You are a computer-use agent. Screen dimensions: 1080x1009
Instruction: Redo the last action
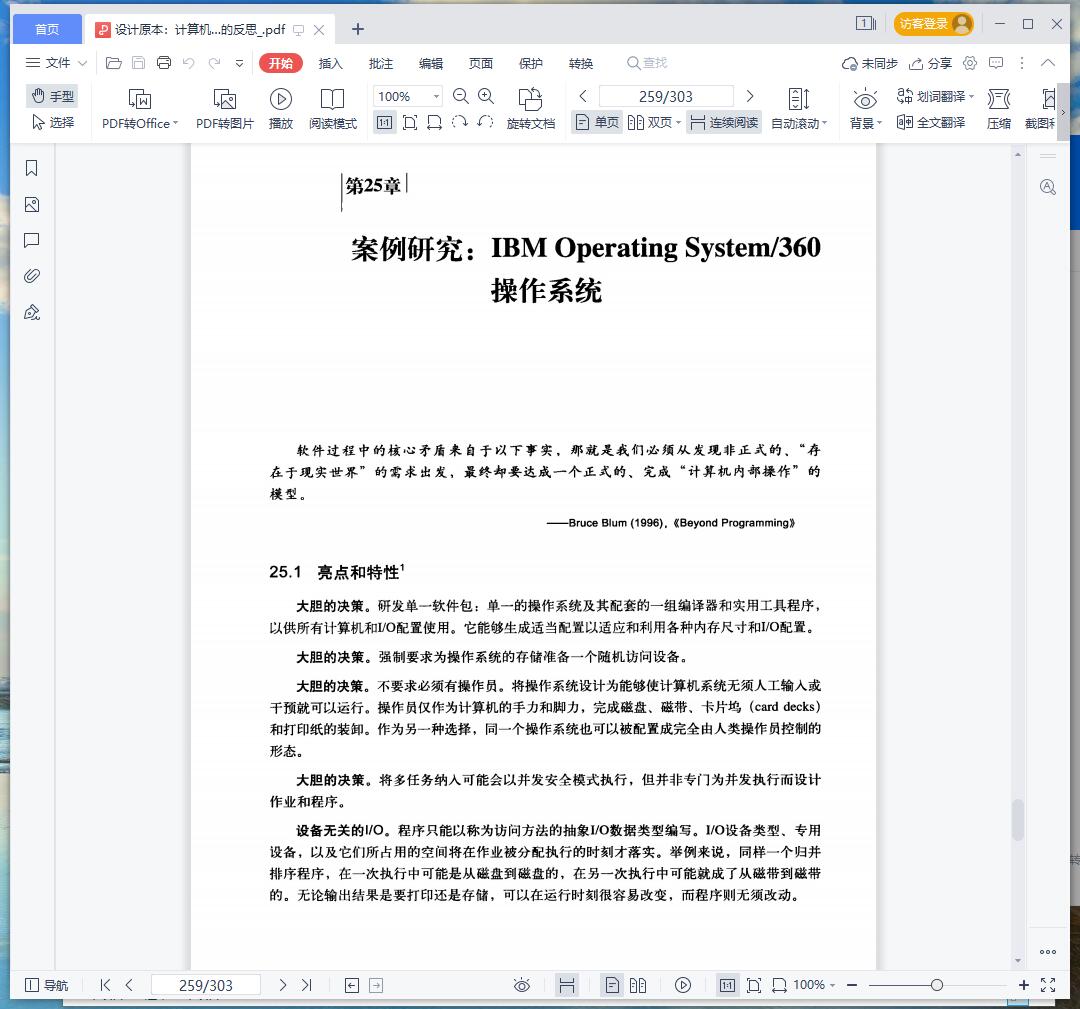pos(214,63)
